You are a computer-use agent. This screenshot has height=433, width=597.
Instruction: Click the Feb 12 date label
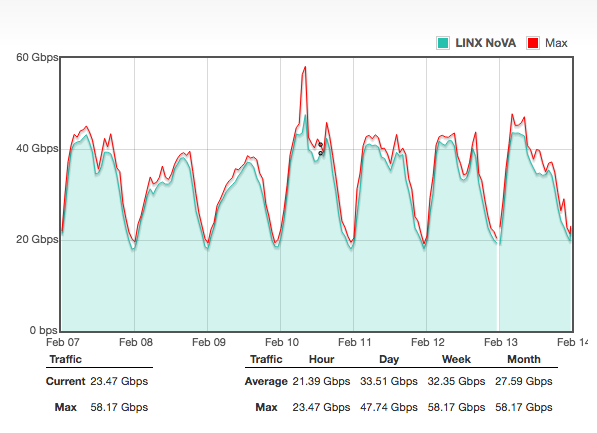pyautogui.click(x=428, y=342)
